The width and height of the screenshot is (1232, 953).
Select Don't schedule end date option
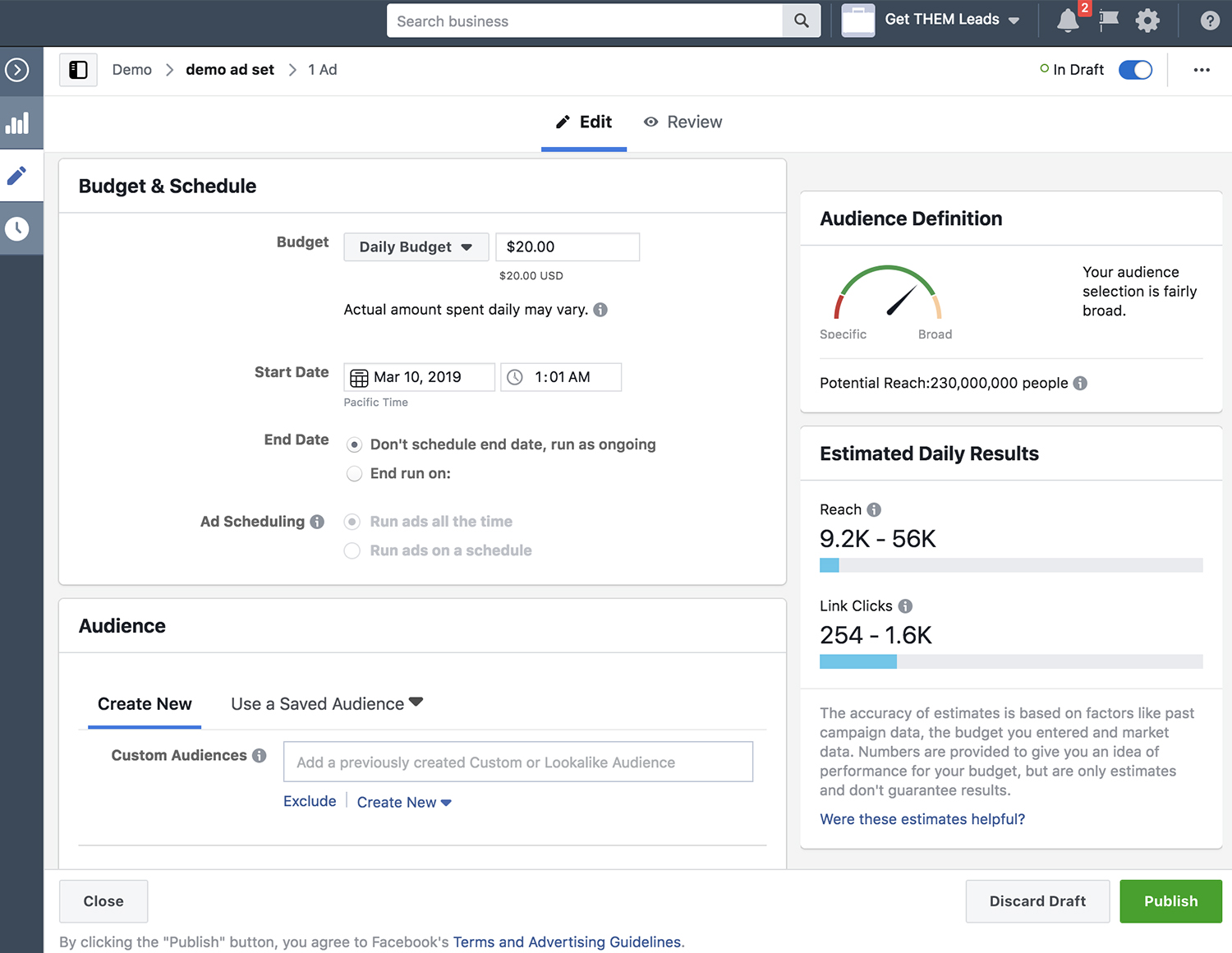[x=354, y=444]
